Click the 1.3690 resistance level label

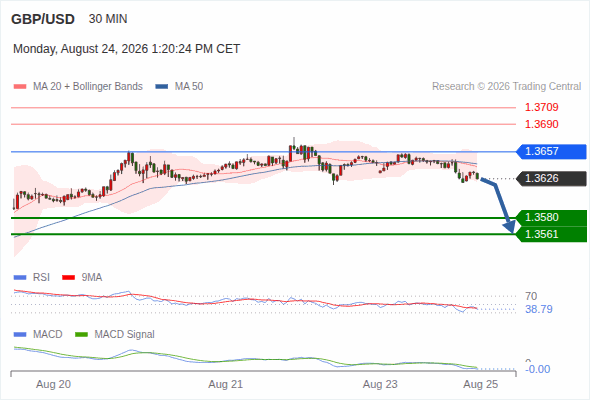[541, 124]
